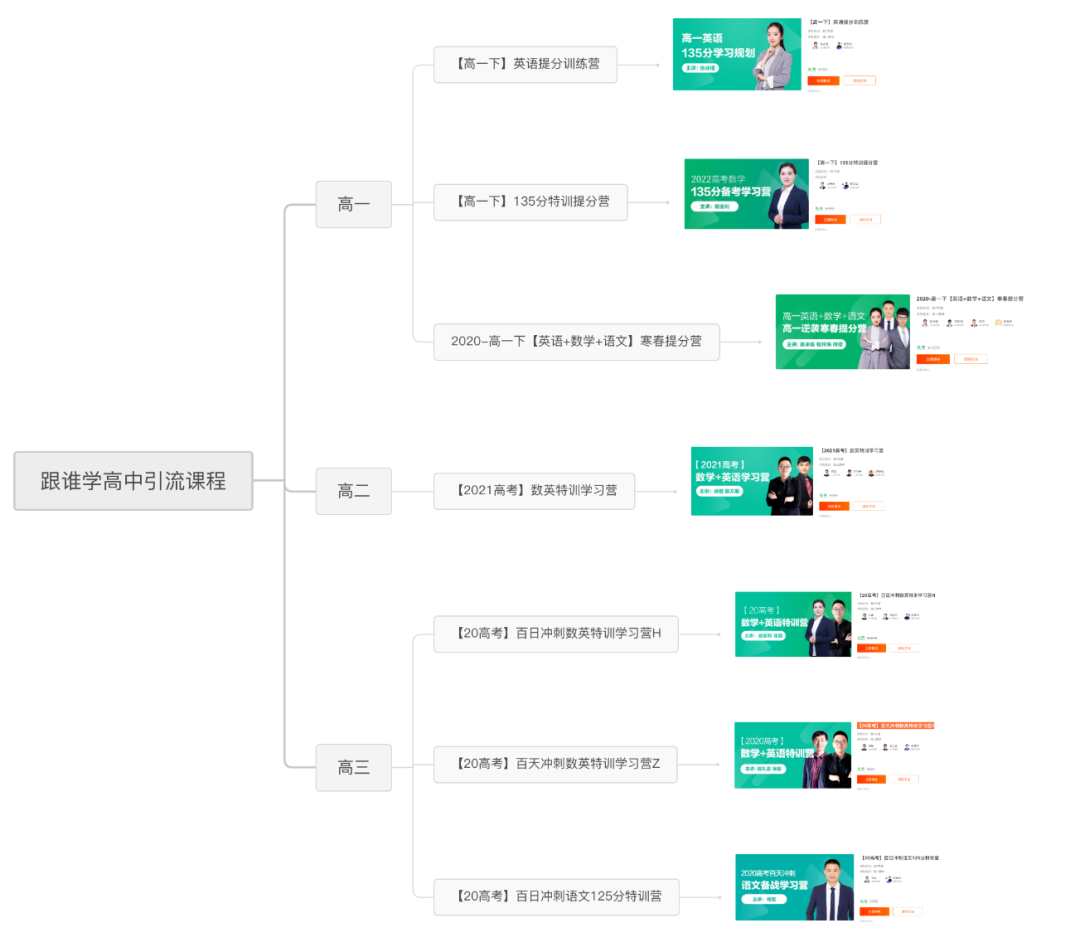The height and width of the screenshot is (952, 1080).
Task: Click node 百日冲刺数英特训学习营H
Action: click(x=556, y=634)
